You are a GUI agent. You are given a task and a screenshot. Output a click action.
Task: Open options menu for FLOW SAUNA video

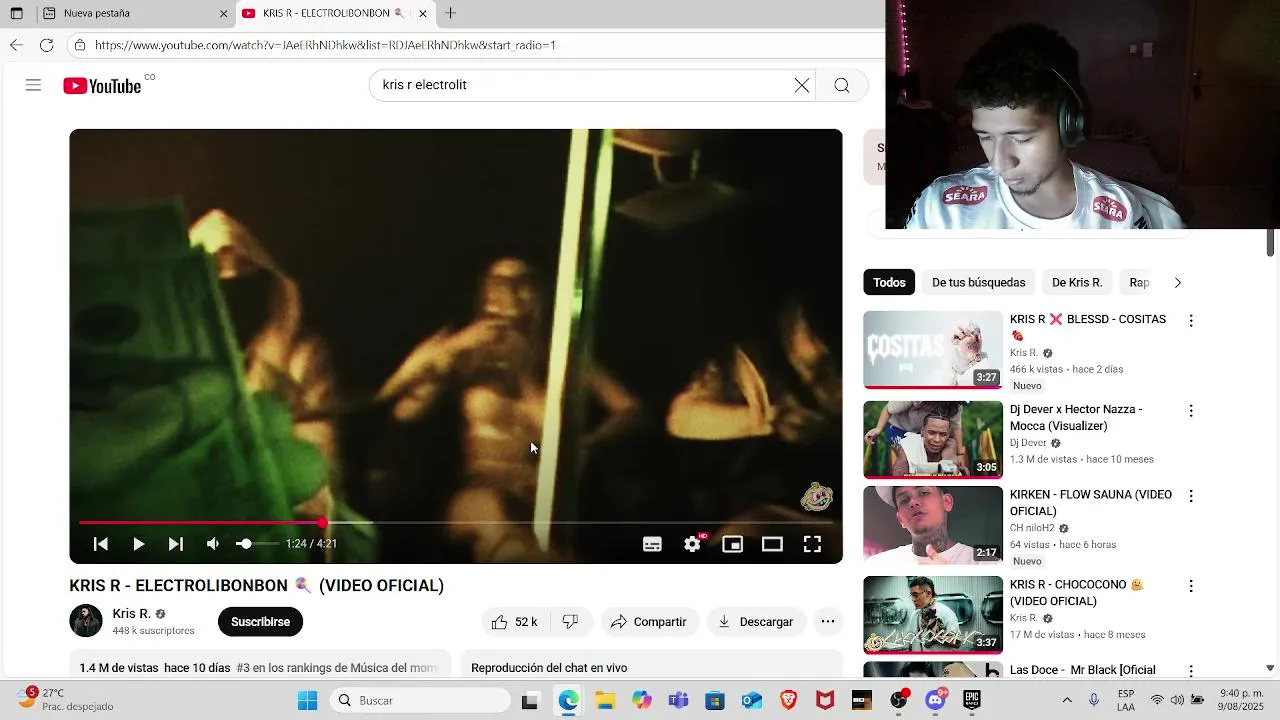1191,496
